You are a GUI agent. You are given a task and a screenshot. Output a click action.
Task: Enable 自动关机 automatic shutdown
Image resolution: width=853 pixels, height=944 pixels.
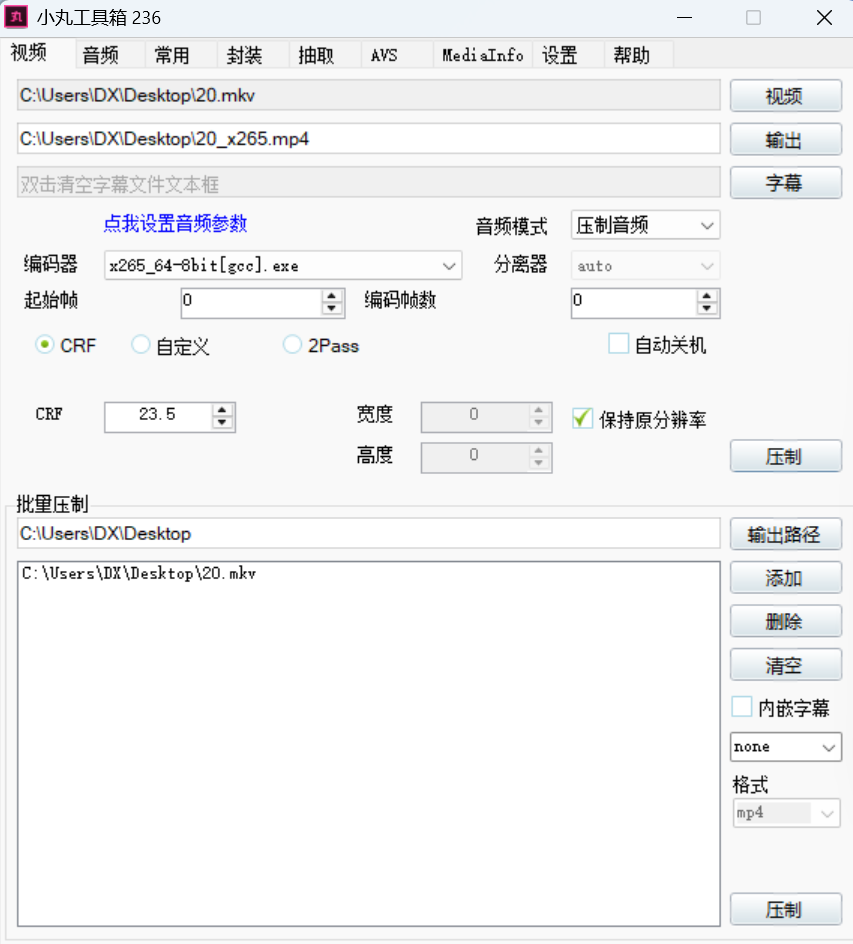(x=618, y=343)
